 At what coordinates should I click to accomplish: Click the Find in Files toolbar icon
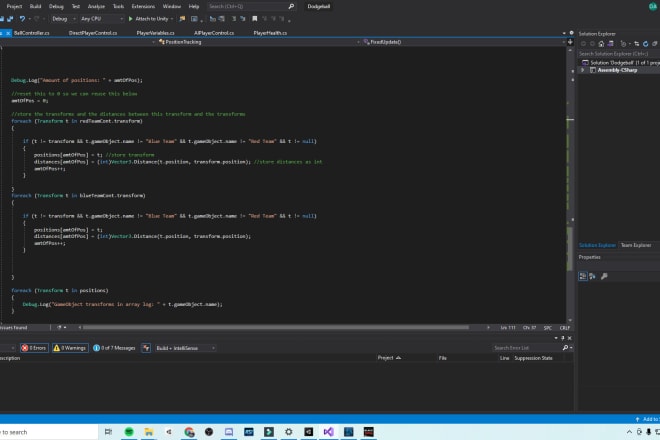182,19
